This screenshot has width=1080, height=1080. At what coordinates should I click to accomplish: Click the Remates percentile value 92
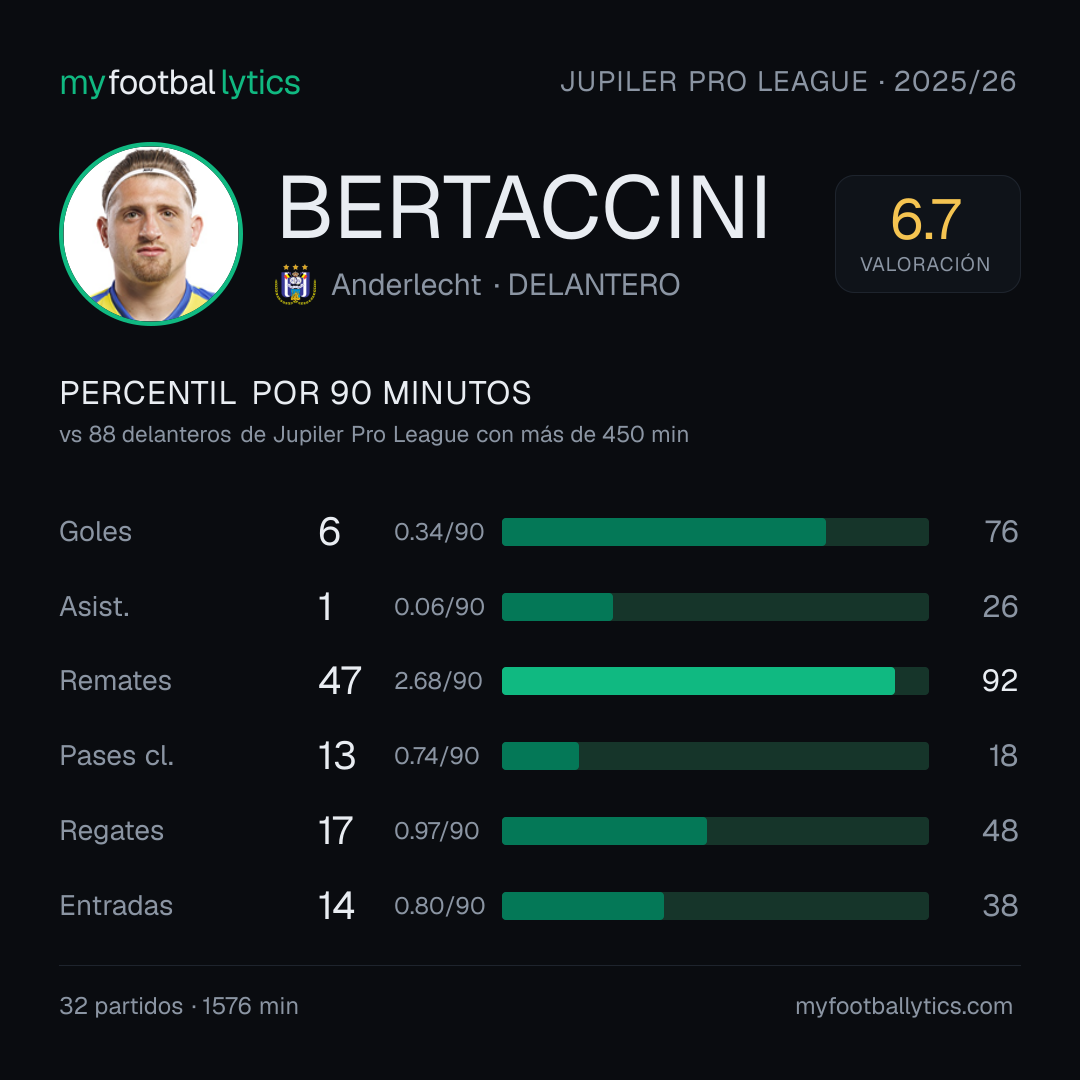[999, 681]
